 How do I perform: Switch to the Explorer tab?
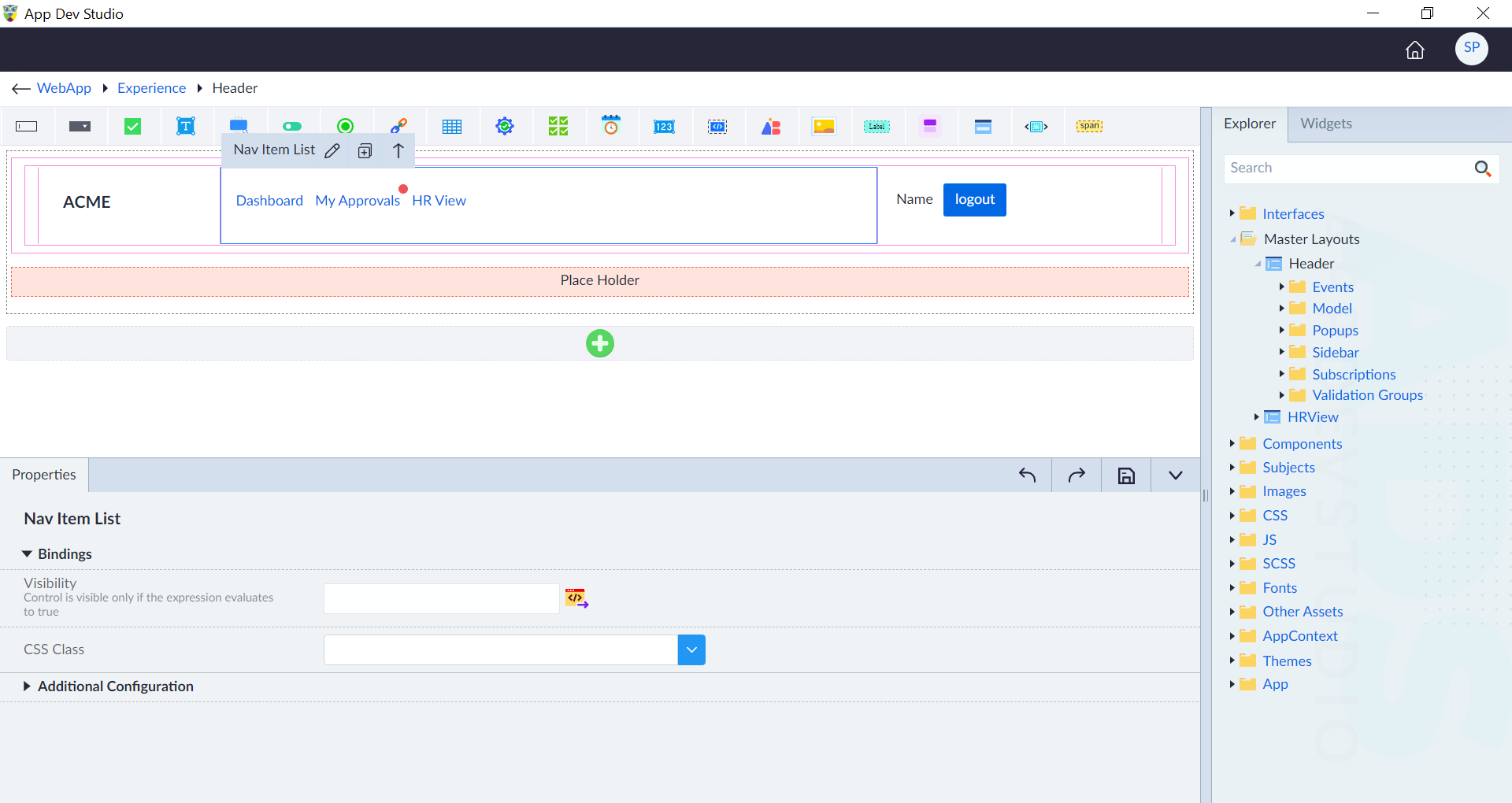coord(1250,124)
